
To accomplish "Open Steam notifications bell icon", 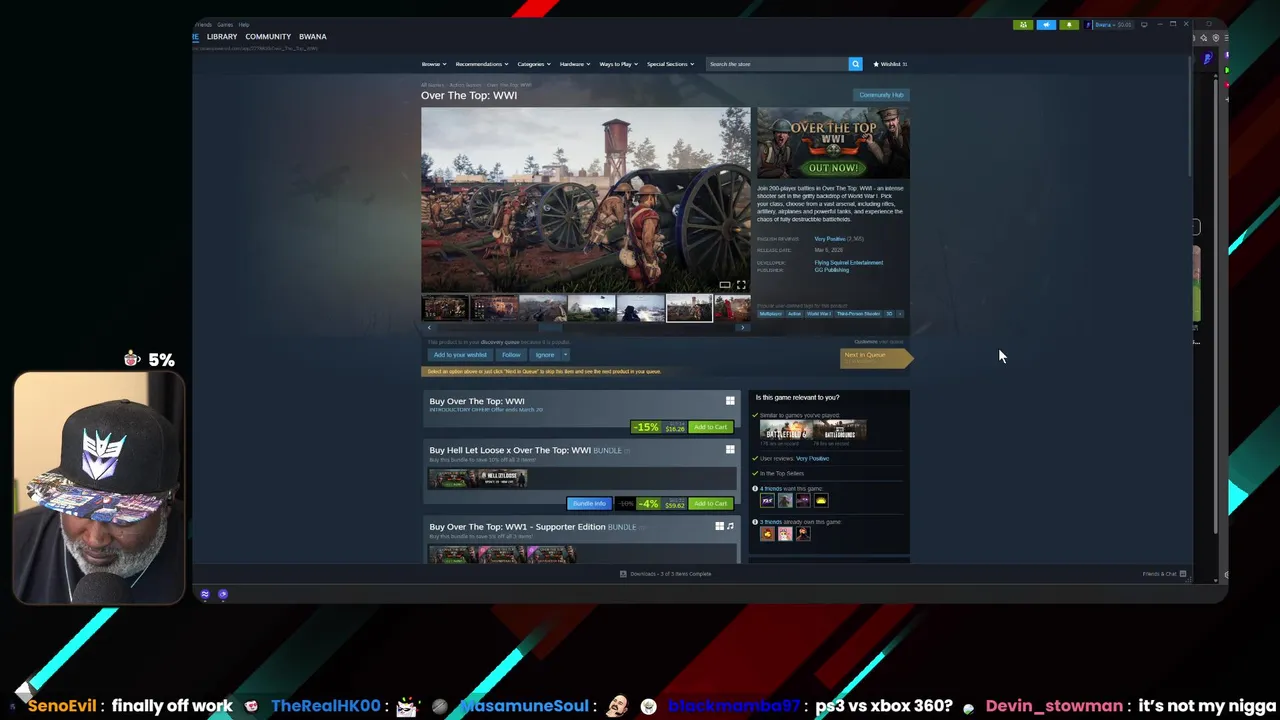I will [1069, 25].
